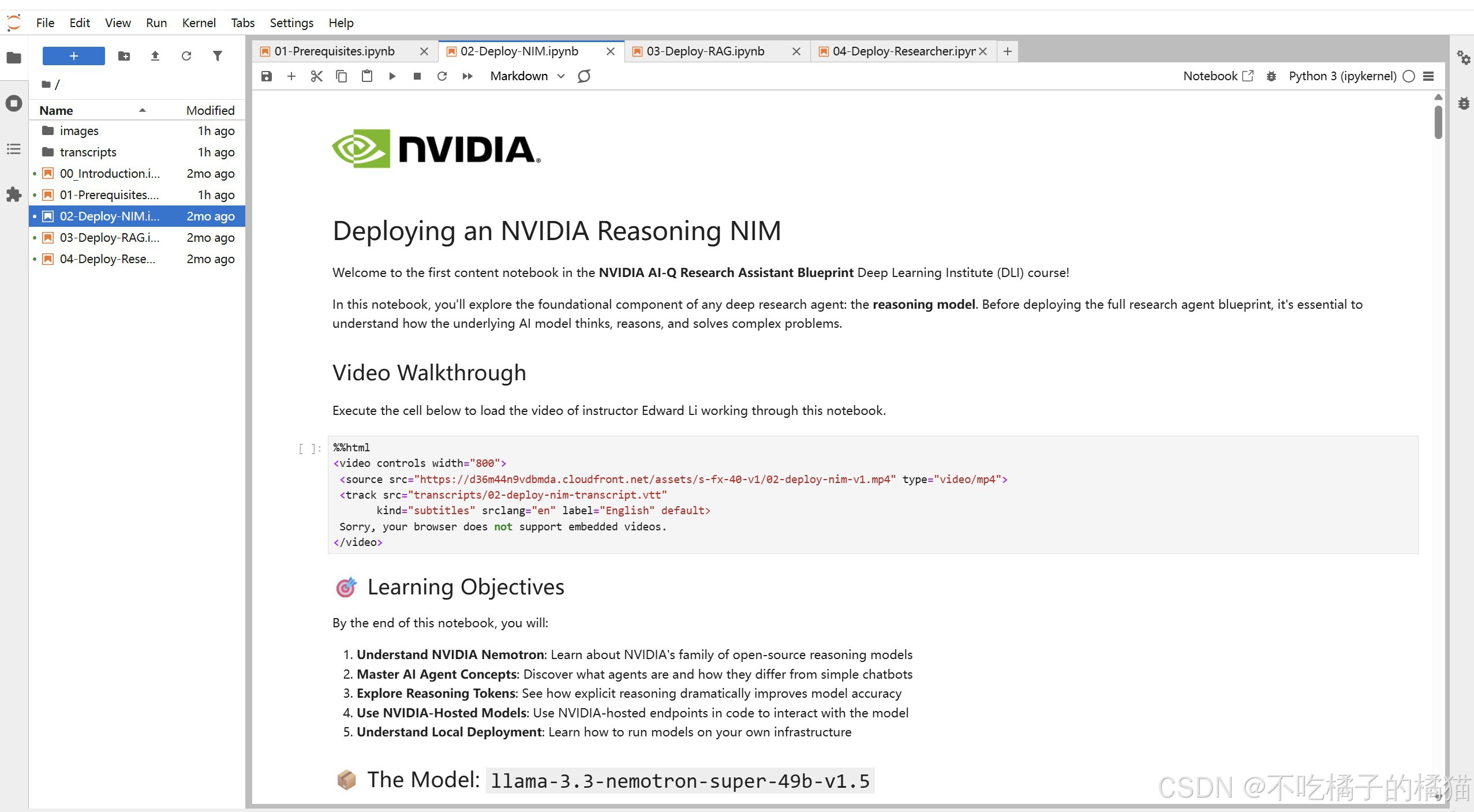Sort files by the Name column header

[57, 110]
